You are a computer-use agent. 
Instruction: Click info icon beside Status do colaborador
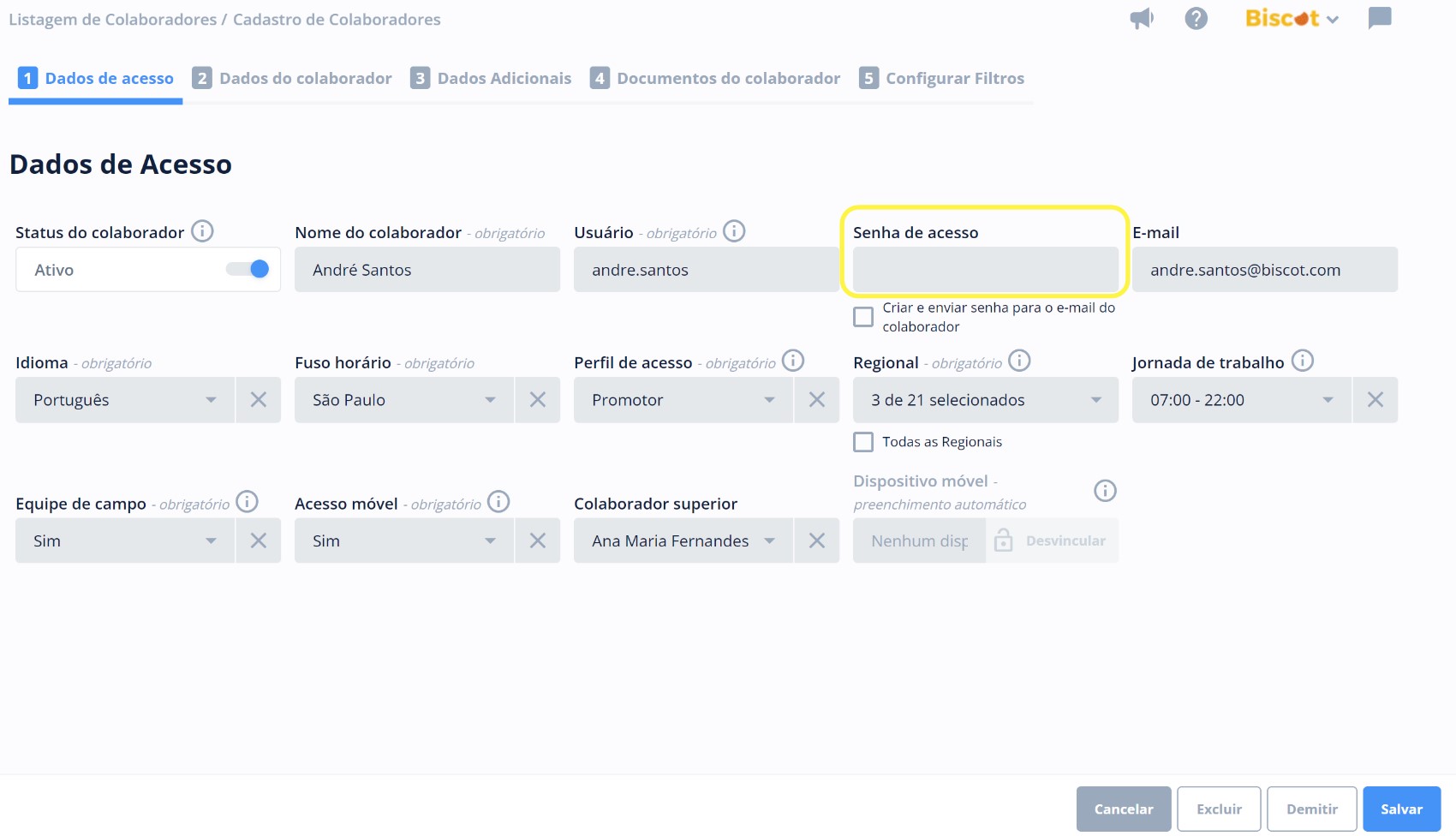coord(202,231)
